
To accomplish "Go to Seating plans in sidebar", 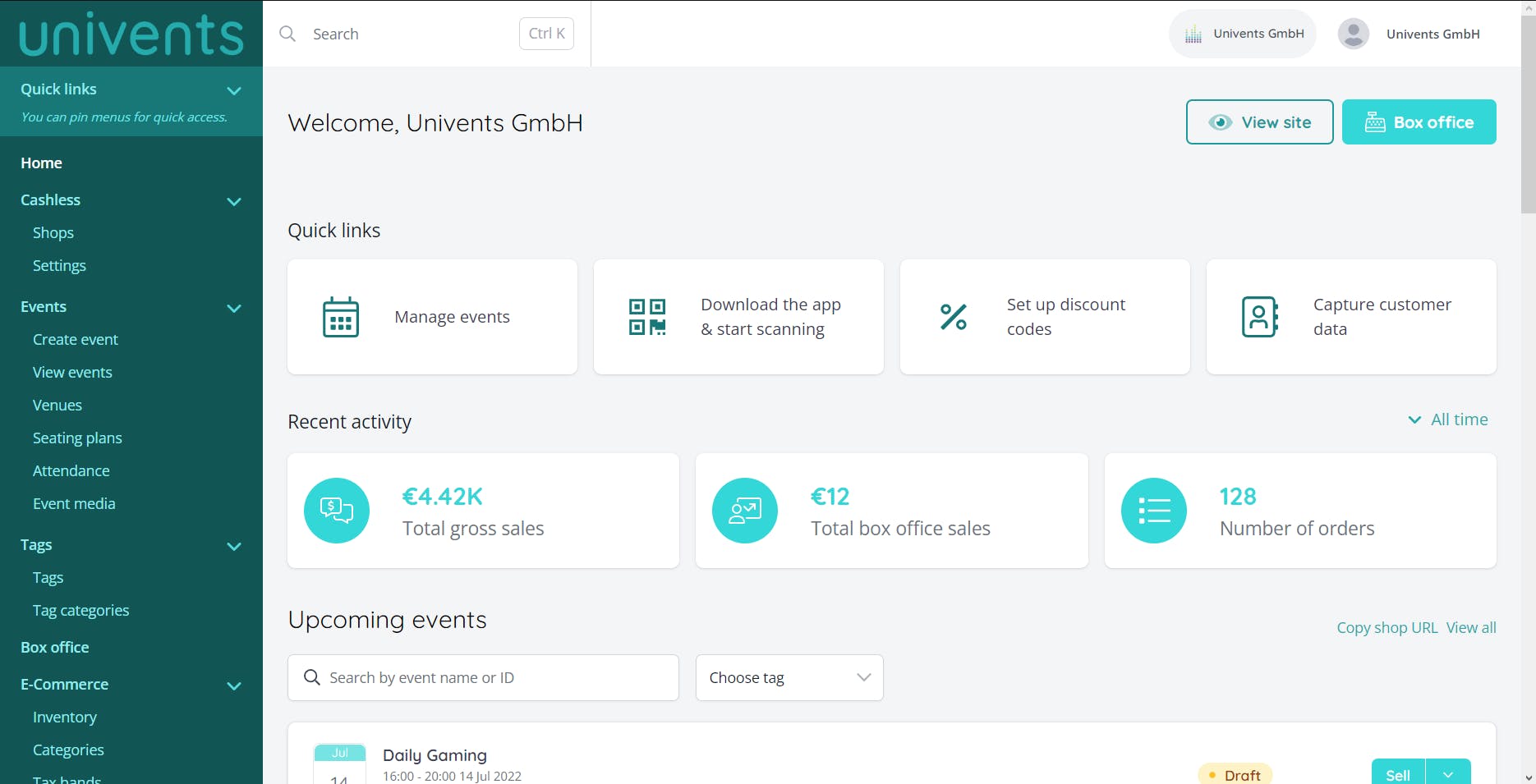I will point(77,438).
